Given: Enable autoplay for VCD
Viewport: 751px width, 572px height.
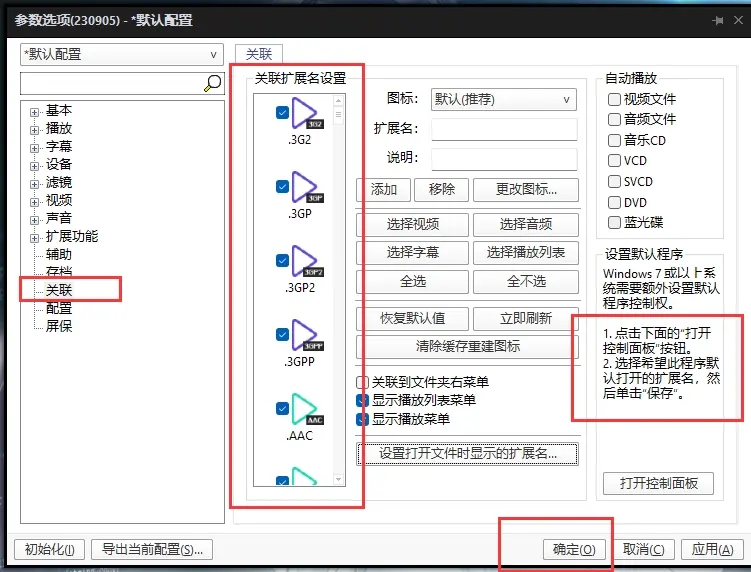Looking at the screenshot, I should pyautogui.click(x=614, y=160).
